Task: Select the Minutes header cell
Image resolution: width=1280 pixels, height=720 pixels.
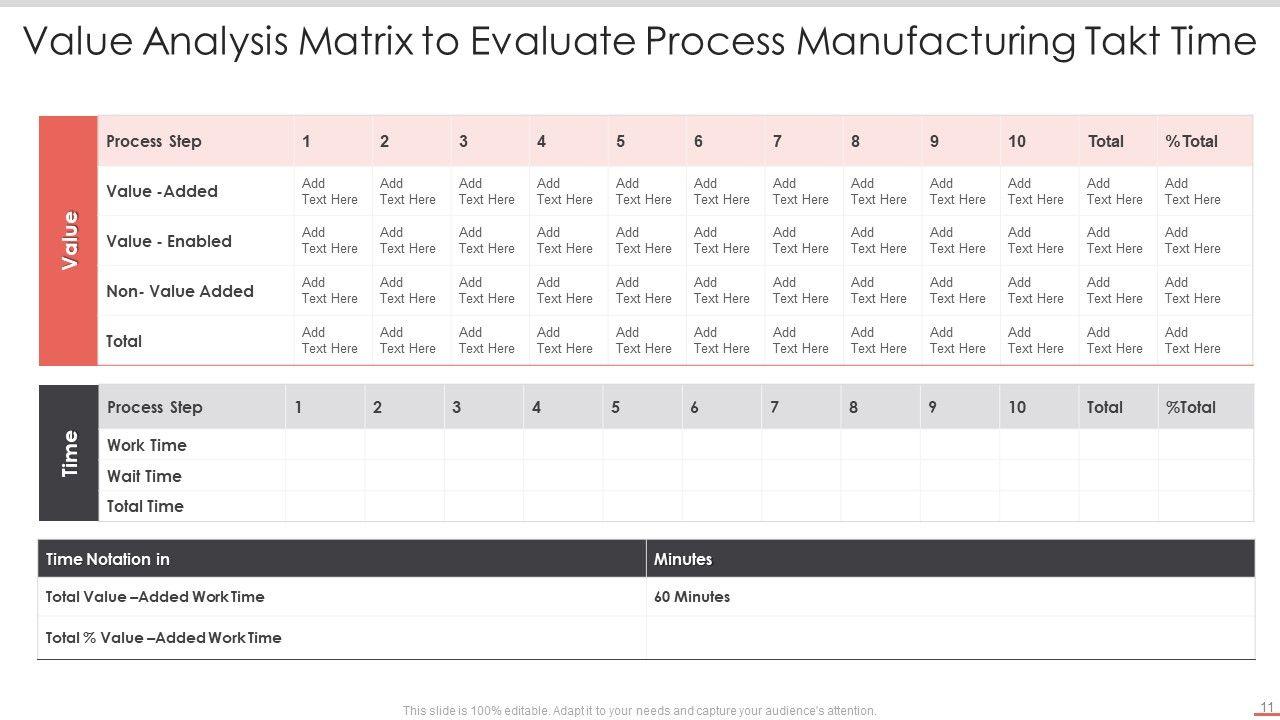Action: tap(683, 559)
